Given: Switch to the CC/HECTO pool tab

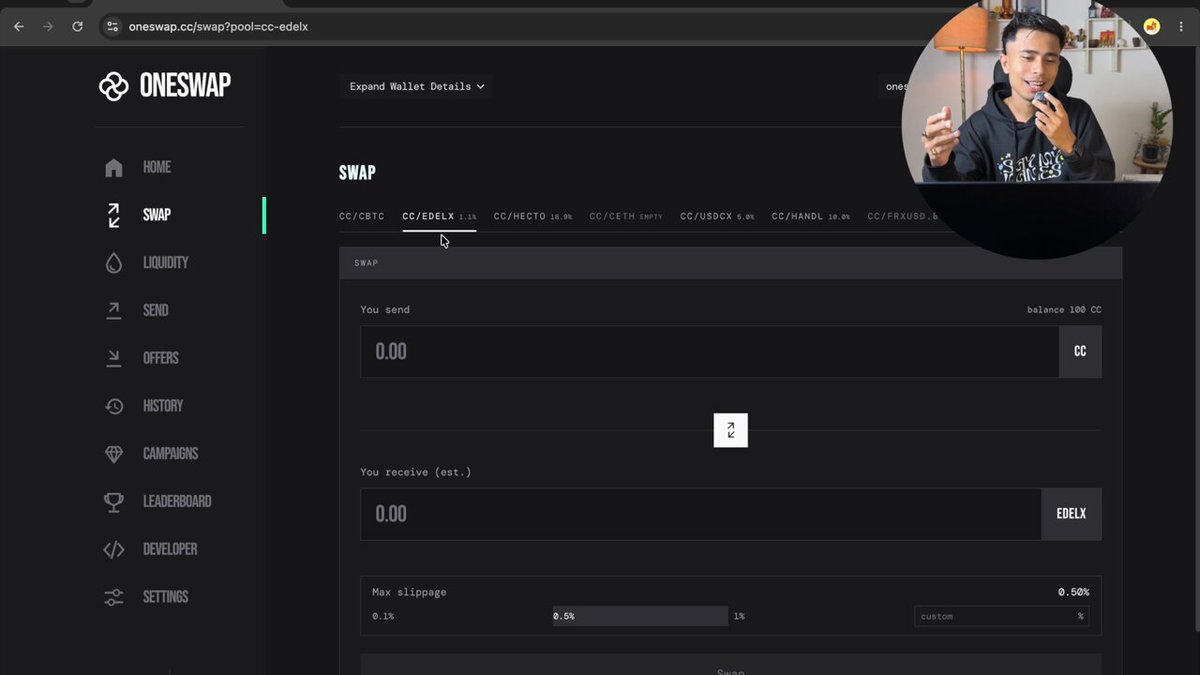Looking at the screenshot, I should pos(533,216).
